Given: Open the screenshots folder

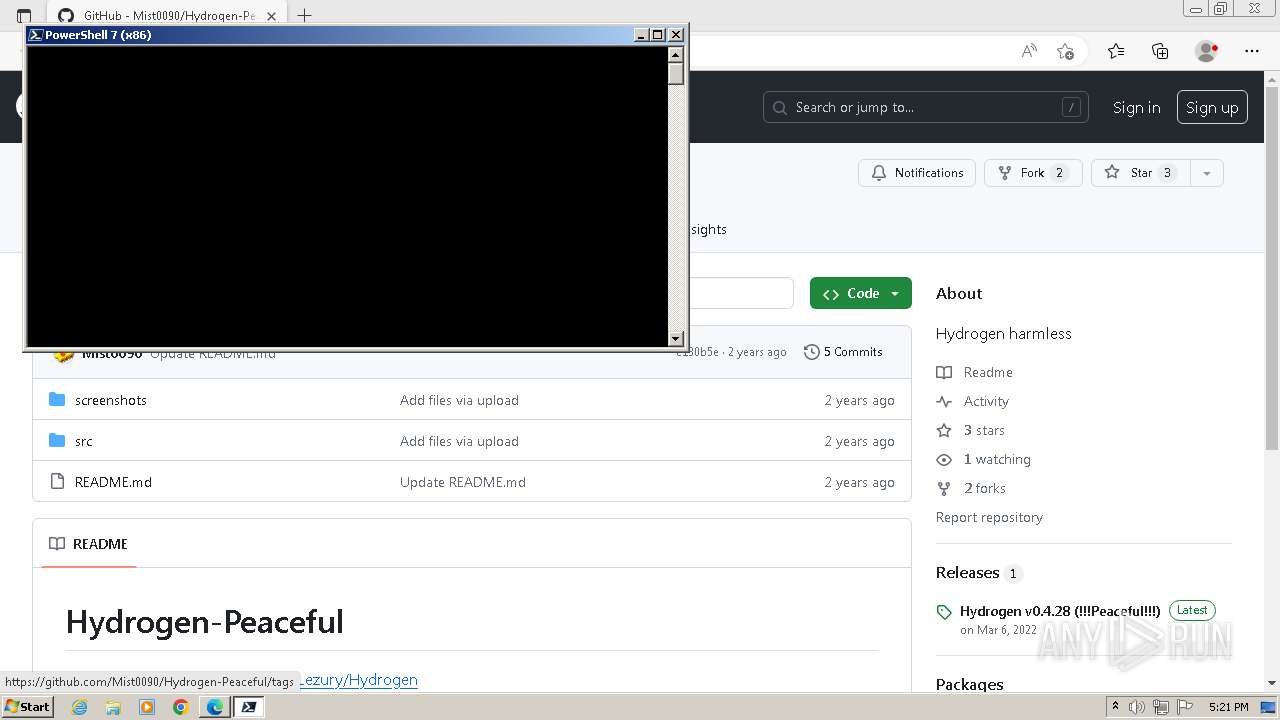Looking at the screenshot, I should 111,400.
